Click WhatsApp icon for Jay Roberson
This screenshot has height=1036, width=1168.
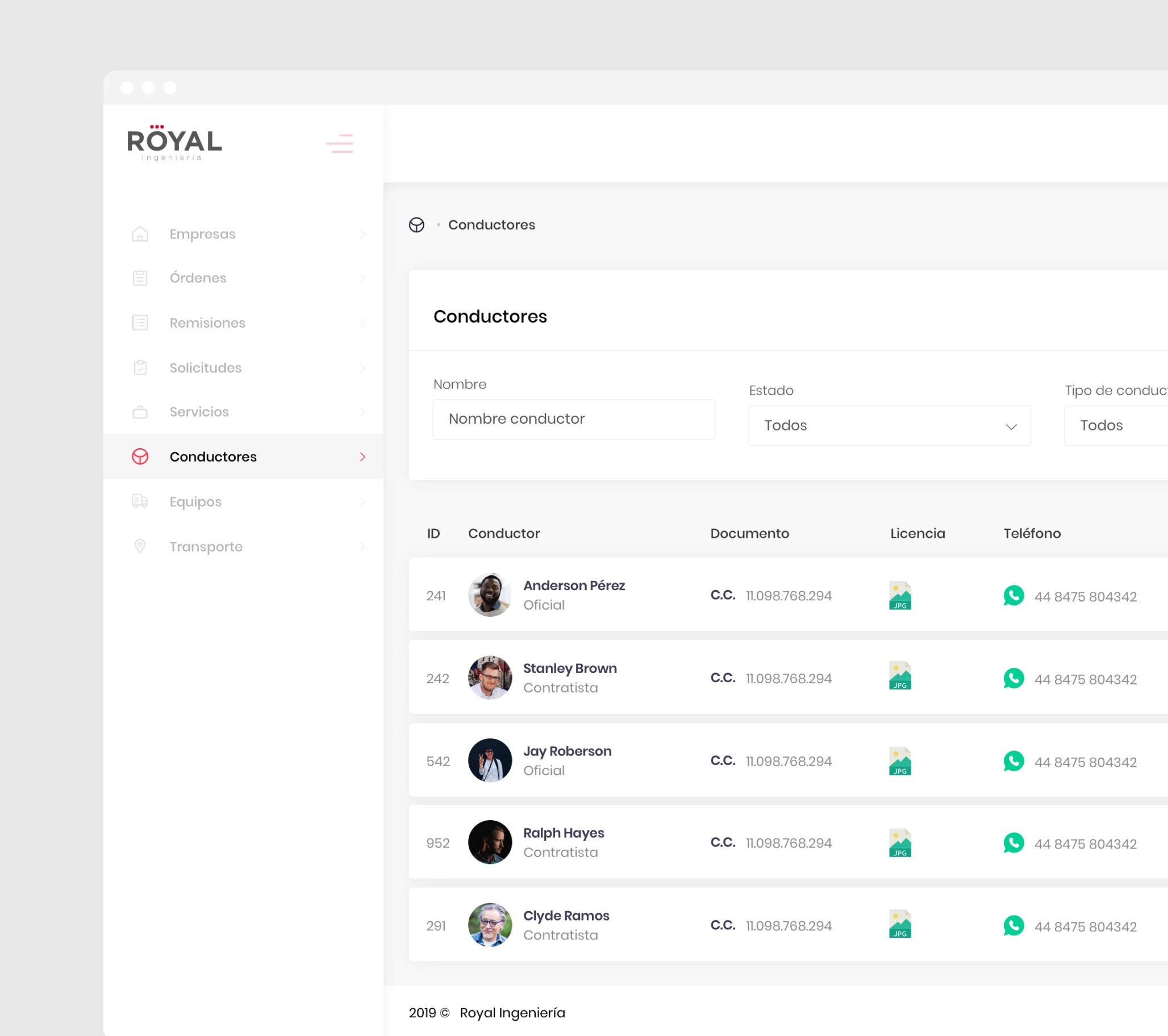1013,761
